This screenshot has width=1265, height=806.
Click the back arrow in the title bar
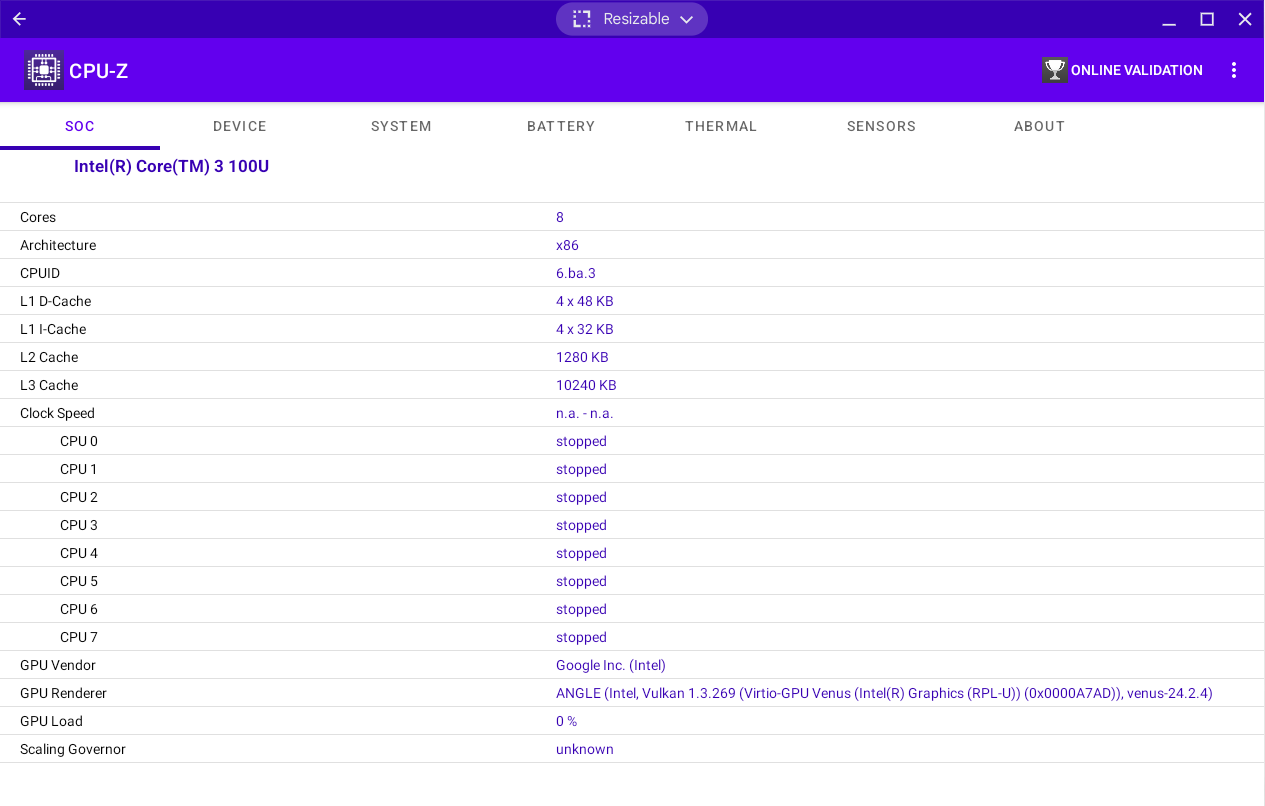(x=19, y=19)
